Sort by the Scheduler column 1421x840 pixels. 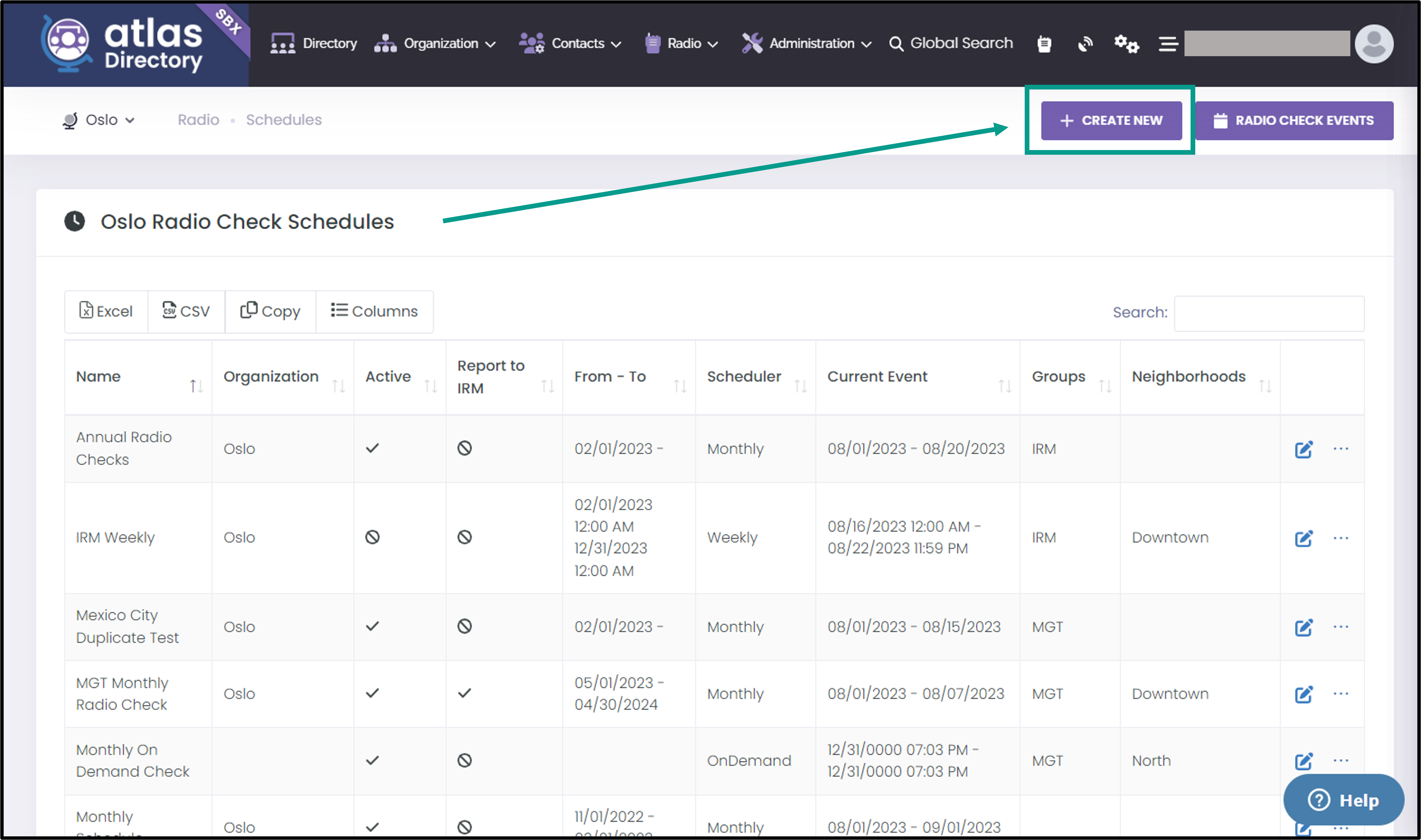(x=755, y=377)
